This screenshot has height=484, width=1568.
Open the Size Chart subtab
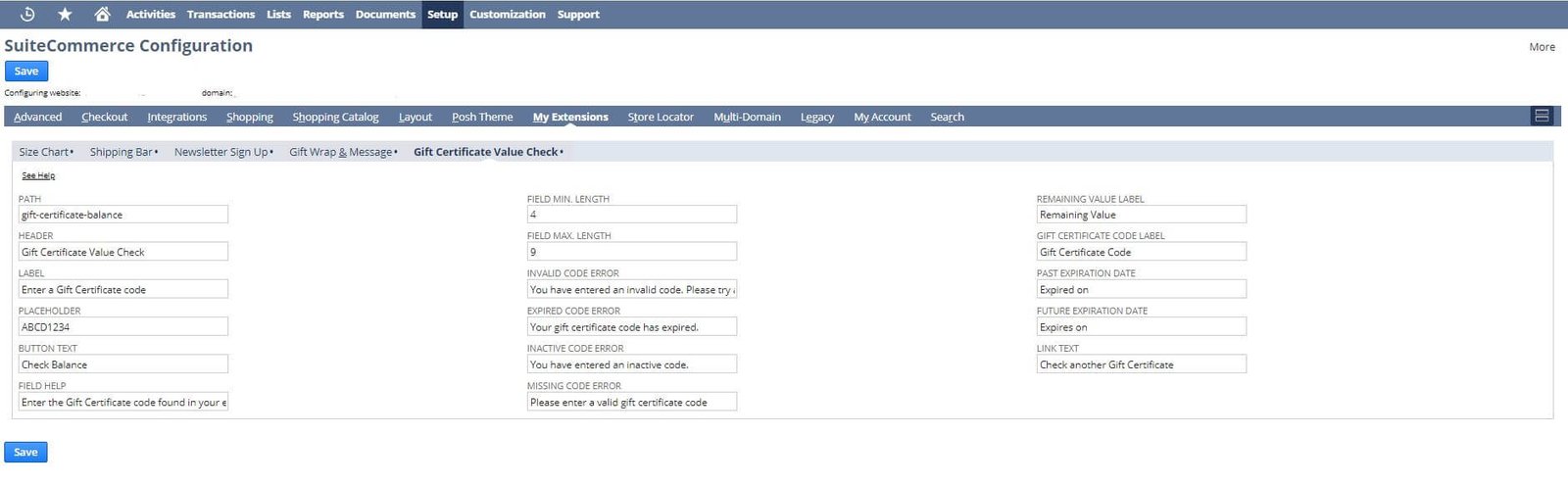(x=46, y=152)
